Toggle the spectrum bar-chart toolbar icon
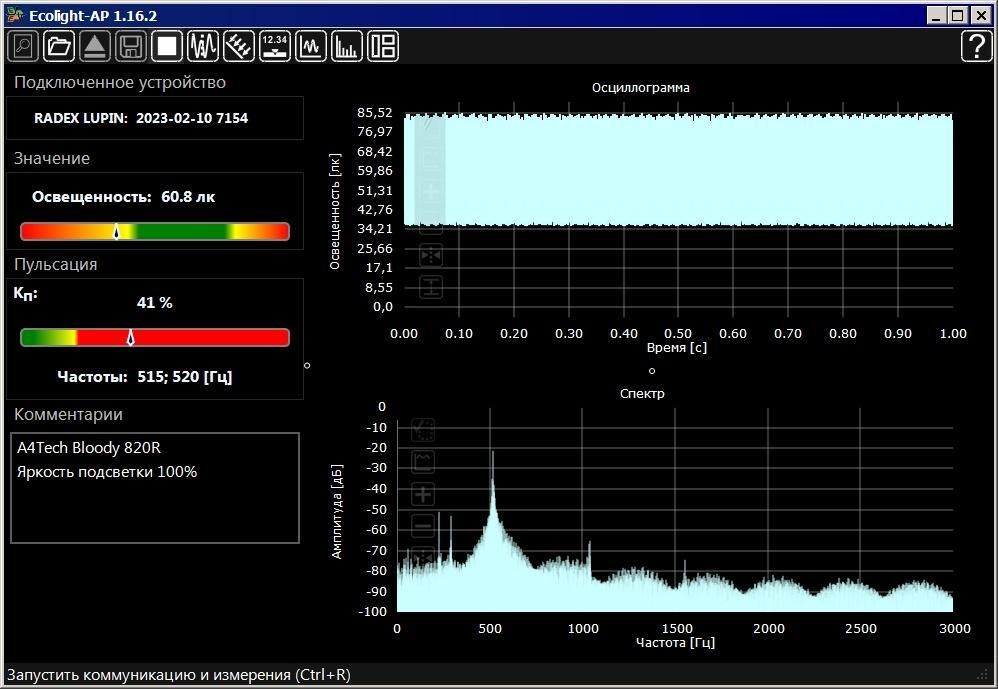The width and height of the screenshot is (998, 689). [x=347, y=46]
